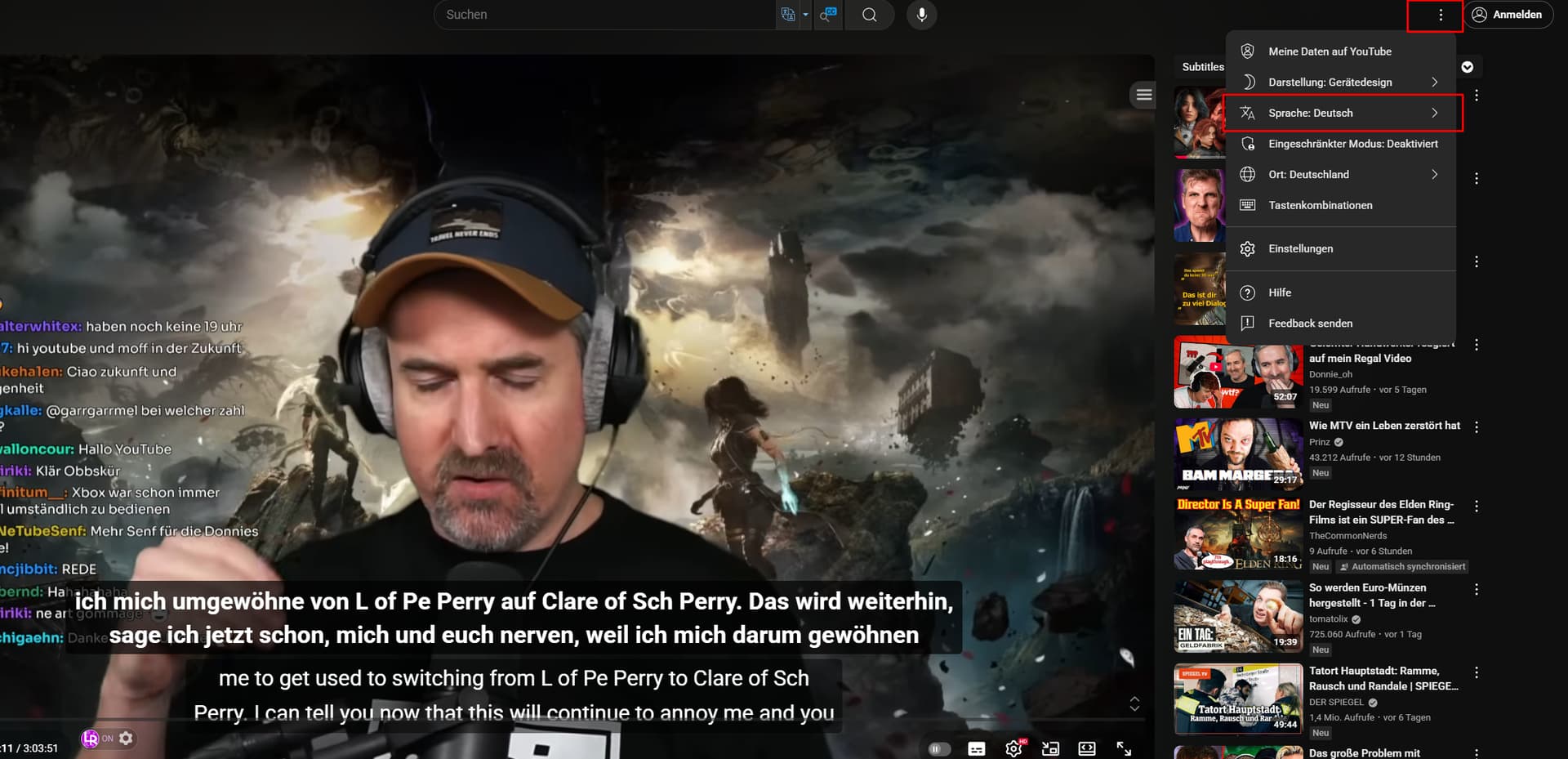Open 'Wie MTV ein Leben zerstört hat' video
The image size is (1568, 759).
click(x=1384, y=426)
